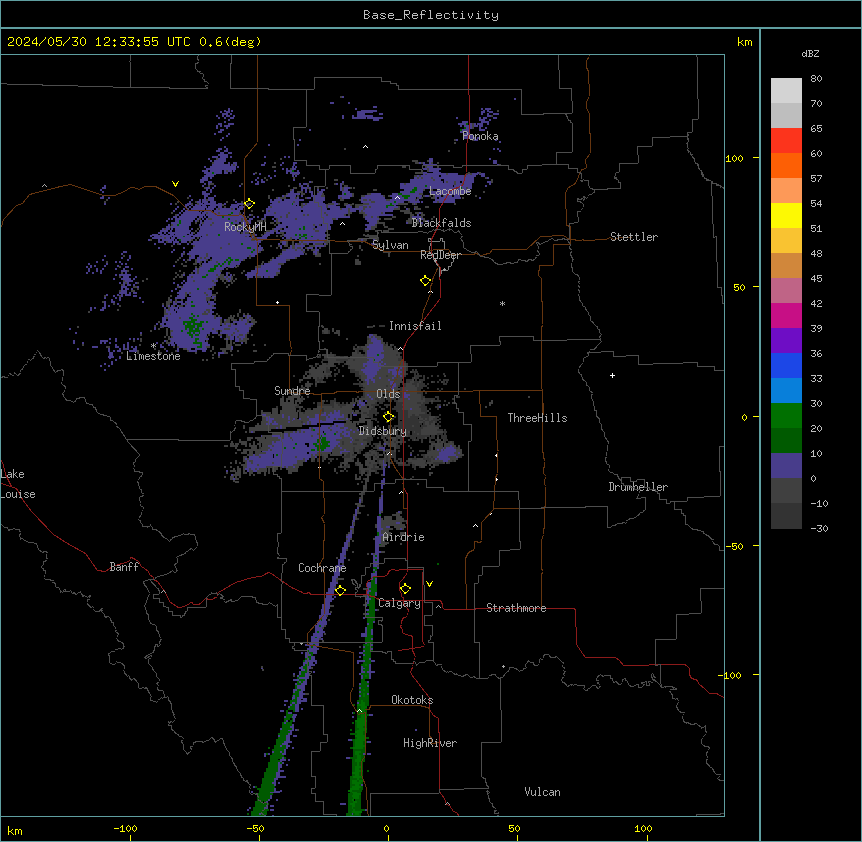Screen dimensions: 862x842
Task: Select the asterisk marker above Limestone
Action: point(153,346)
